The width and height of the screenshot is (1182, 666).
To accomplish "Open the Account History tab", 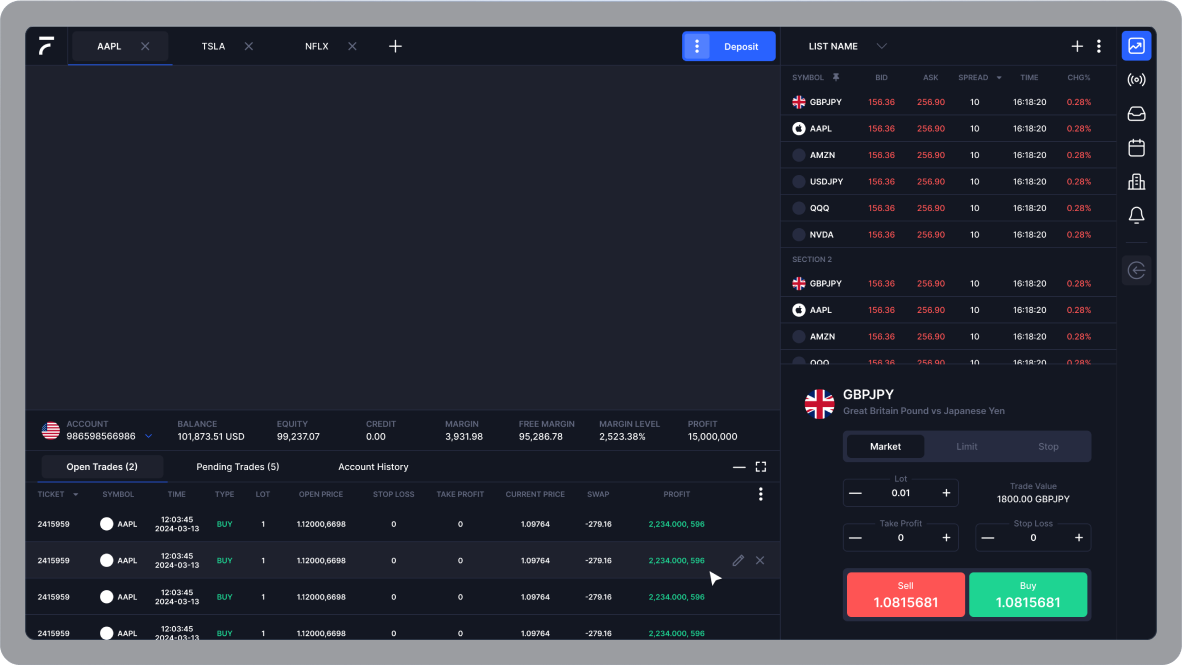I will click(x=373, y=467).
